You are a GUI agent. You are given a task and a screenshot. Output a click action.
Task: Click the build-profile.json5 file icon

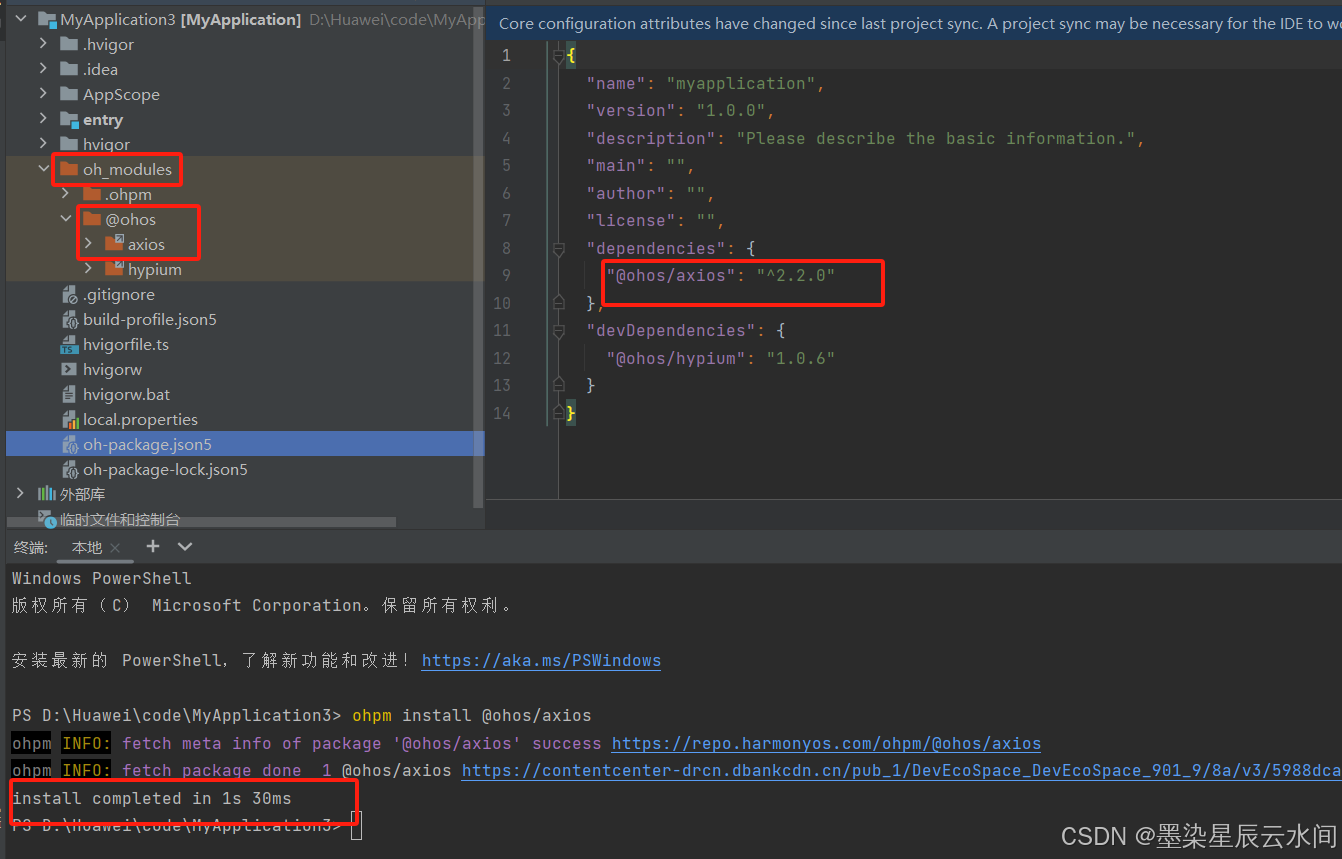point(69,320)
